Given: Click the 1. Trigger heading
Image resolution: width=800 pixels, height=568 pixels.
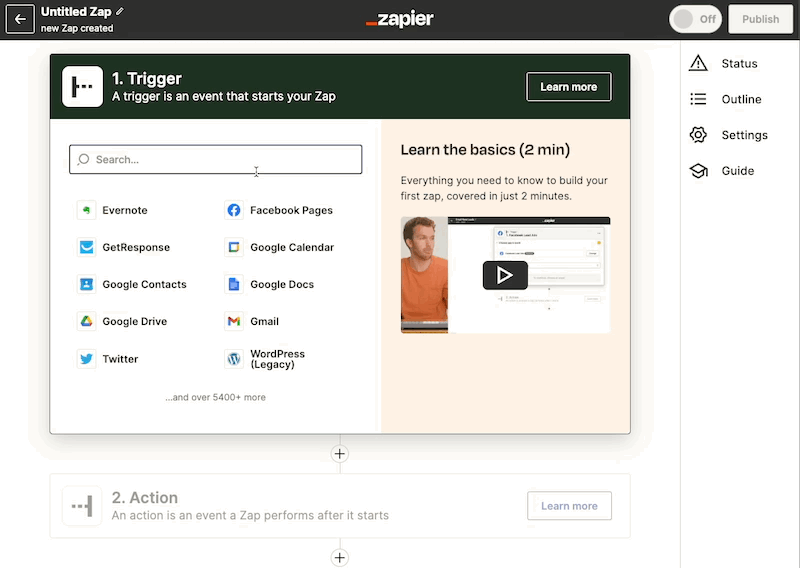Looking at the screenshot, I should click(147, 79).
